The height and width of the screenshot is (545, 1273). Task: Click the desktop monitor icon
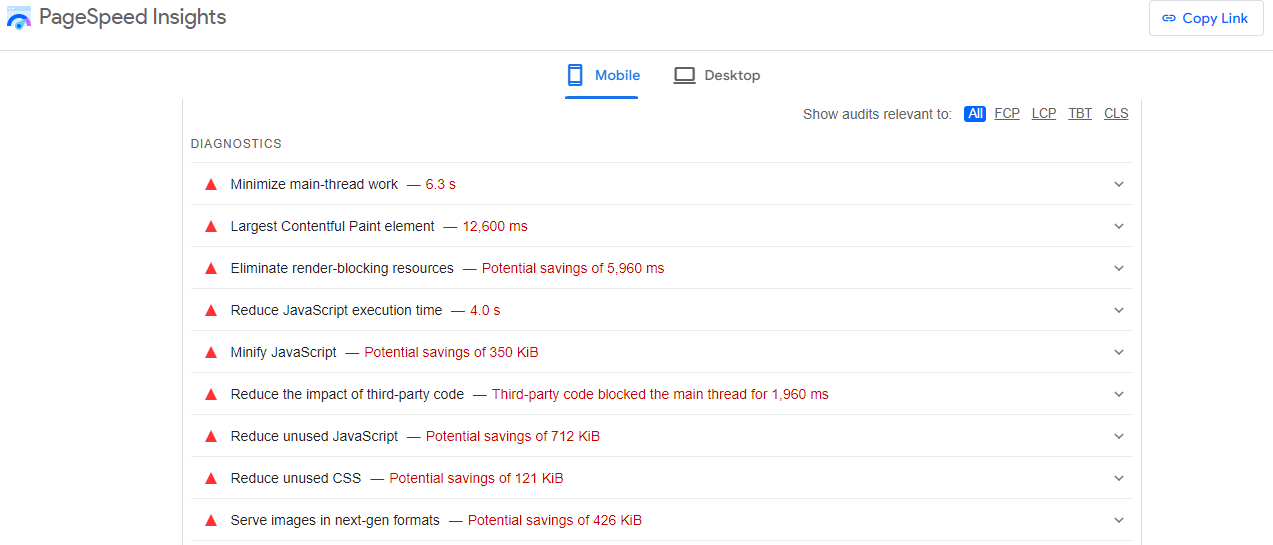coord(685,75)
